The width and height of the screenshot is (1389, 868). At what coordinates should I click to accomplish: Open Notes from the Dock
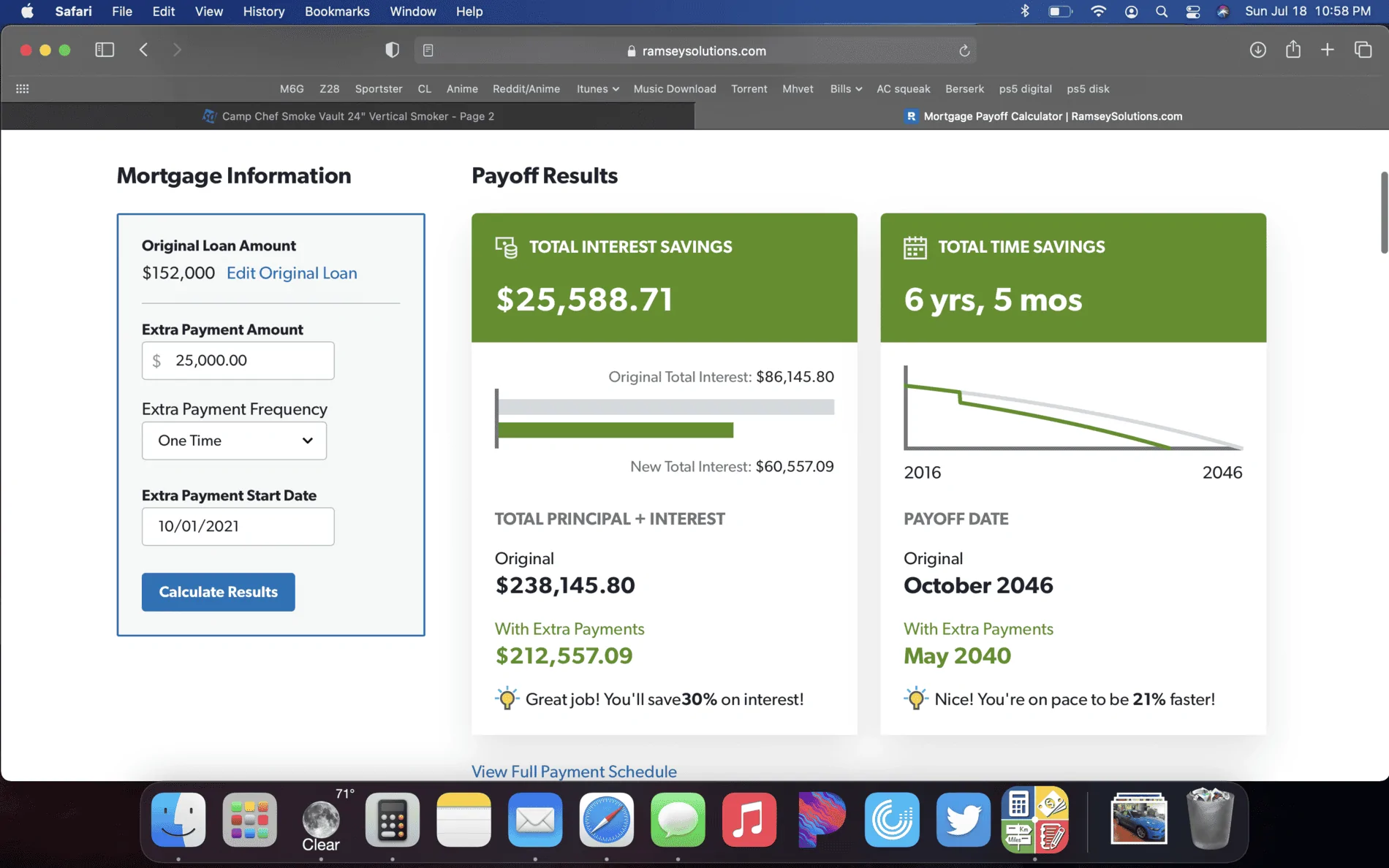463,819
